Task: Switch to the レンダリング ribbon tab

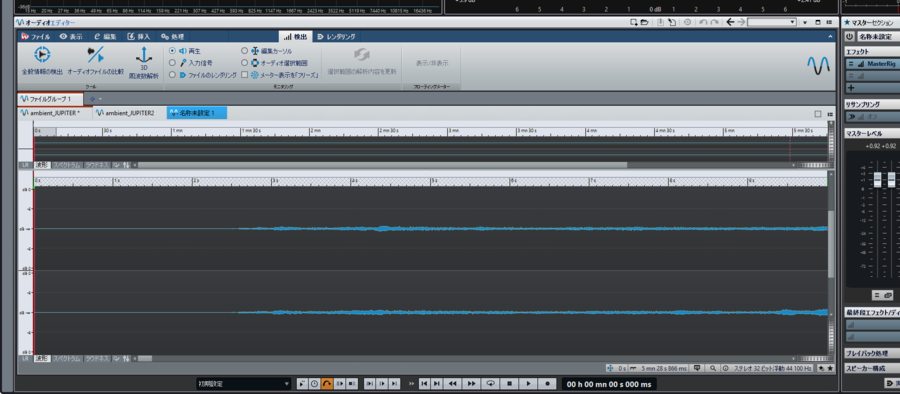Action: (336, 36)
